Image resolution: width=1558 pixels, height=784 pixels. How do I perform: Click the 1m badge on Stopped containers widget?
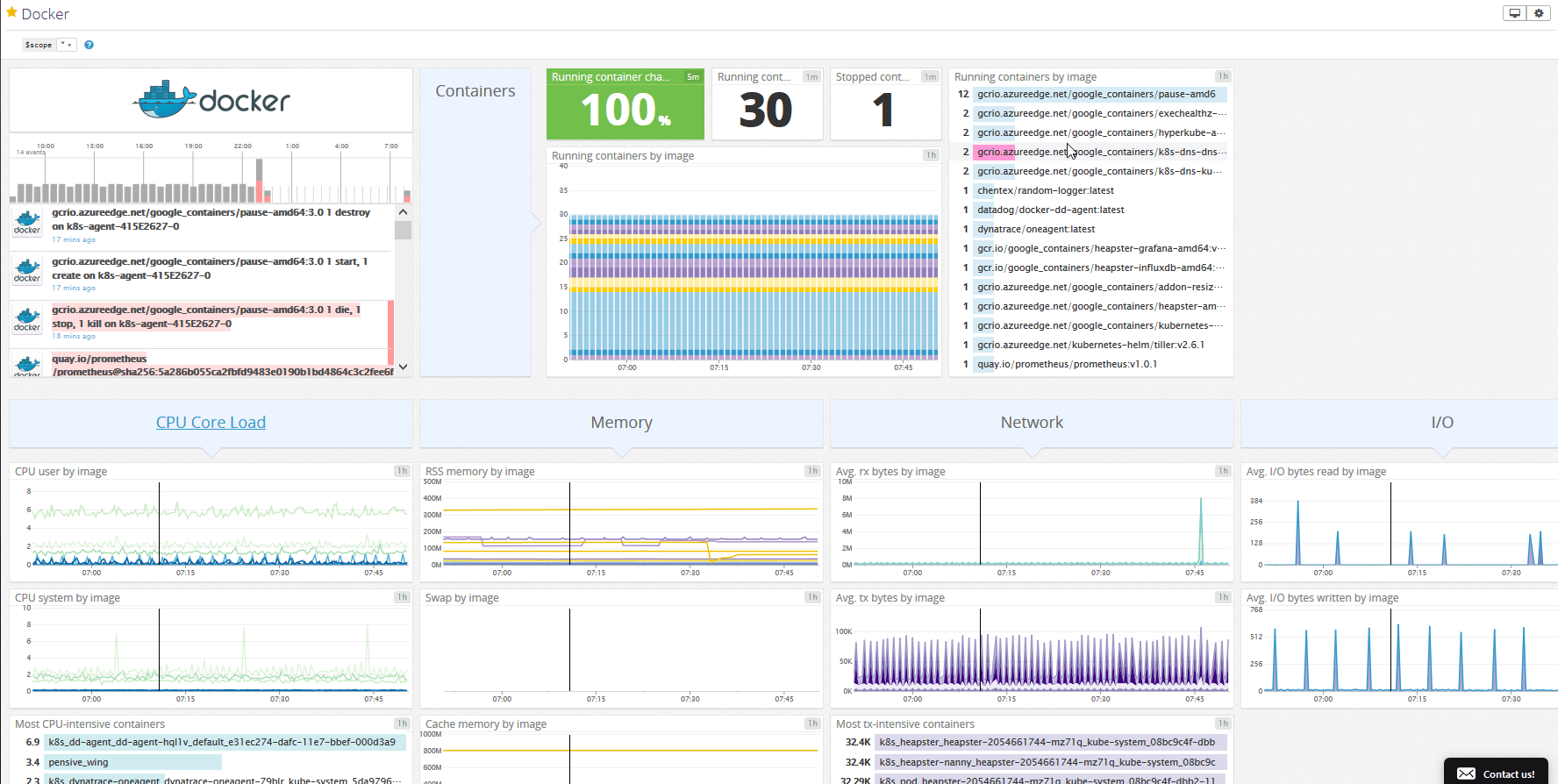tap(930, 77)
